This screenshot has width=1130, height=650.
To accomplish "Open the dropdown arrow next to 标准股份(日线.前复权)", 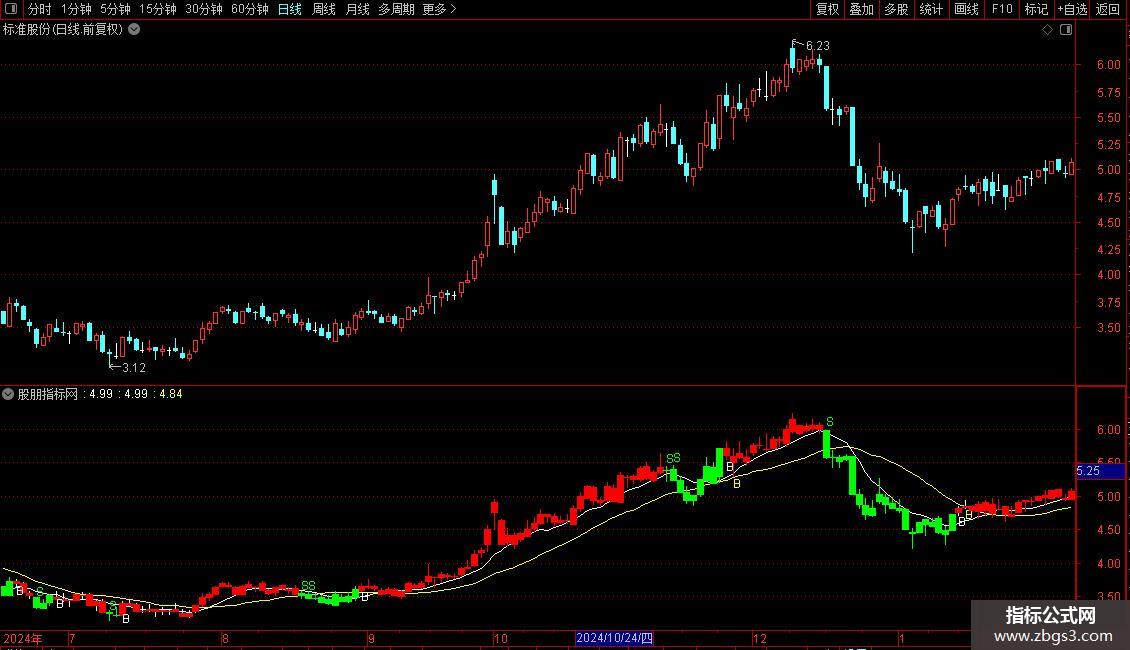I will coord(134,30).
